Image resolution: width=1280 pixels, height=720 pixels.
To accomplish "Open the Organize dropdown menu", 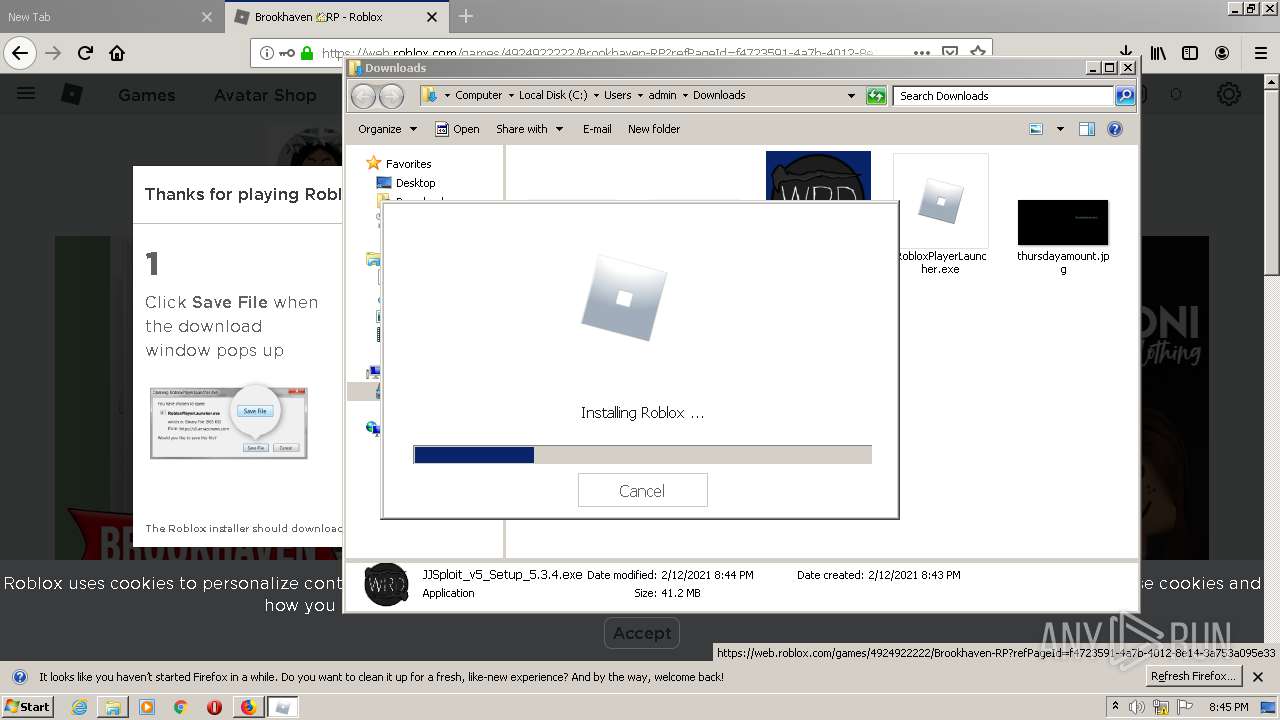I will point(387,129).
